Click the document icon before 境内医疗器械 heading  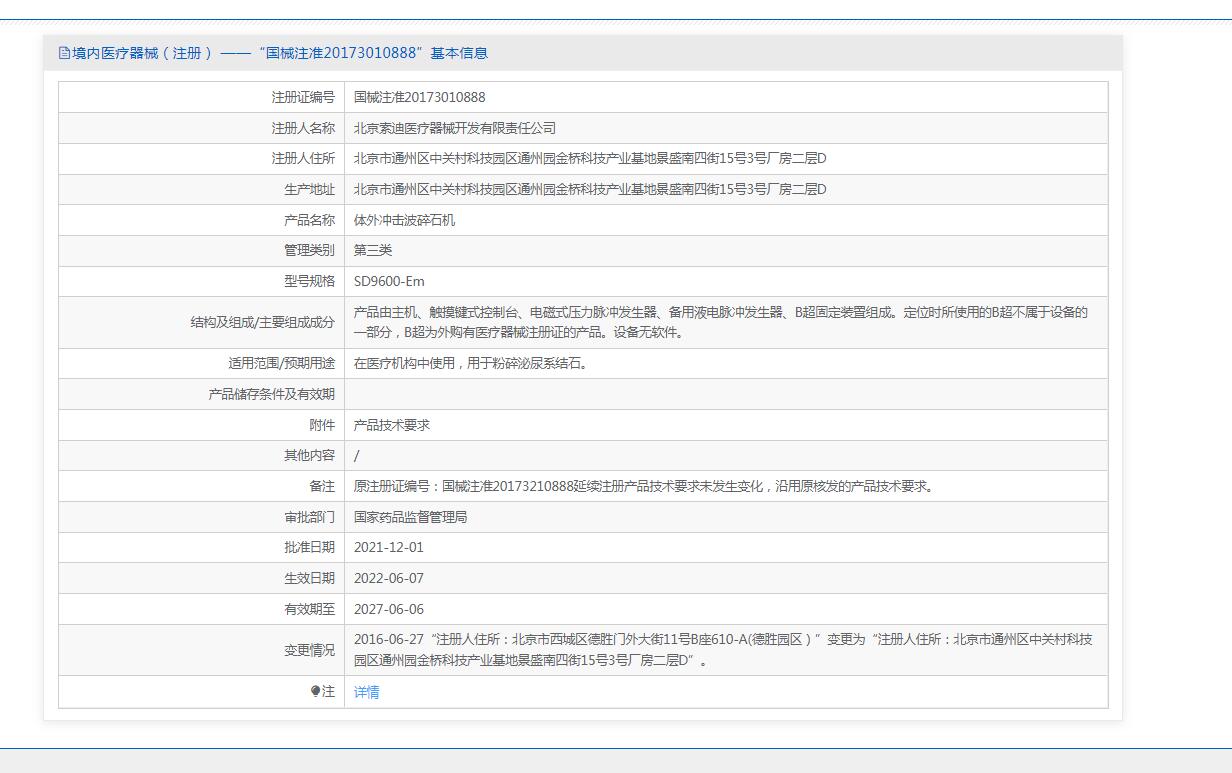click(x=64, y=53)
